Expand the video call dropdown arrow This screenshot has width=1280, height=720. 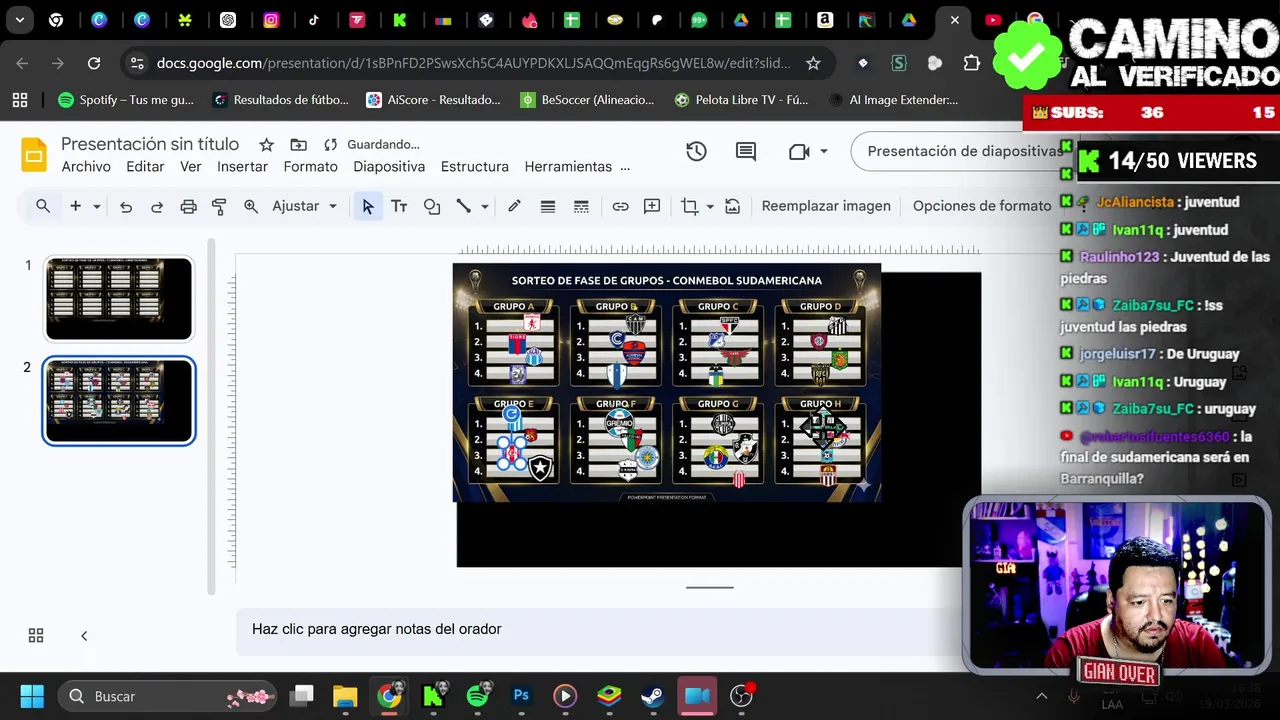tap(824, 151)
